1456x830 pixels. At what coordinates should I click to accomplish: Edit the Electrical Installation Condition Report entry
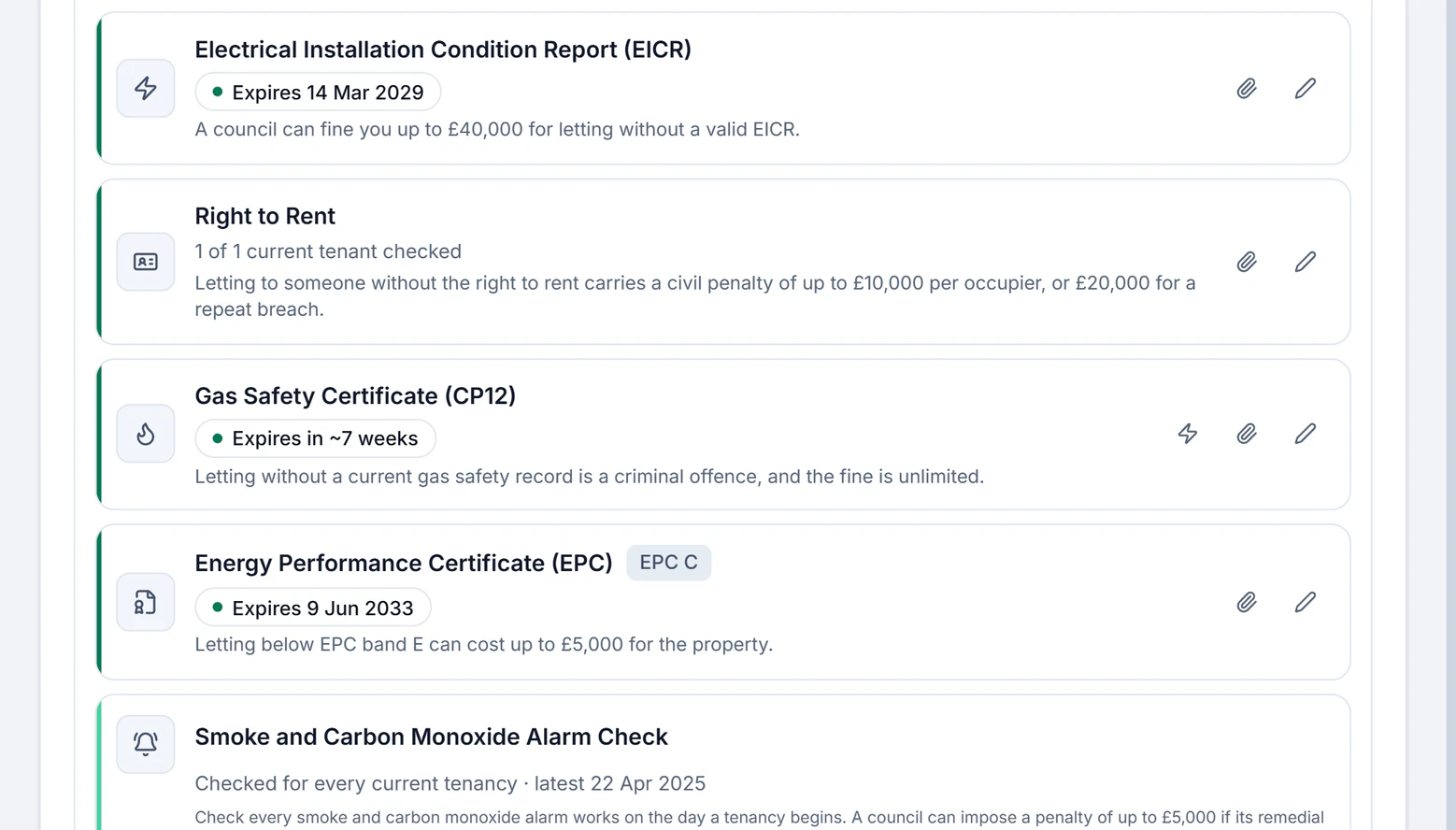coord(1306,89)
